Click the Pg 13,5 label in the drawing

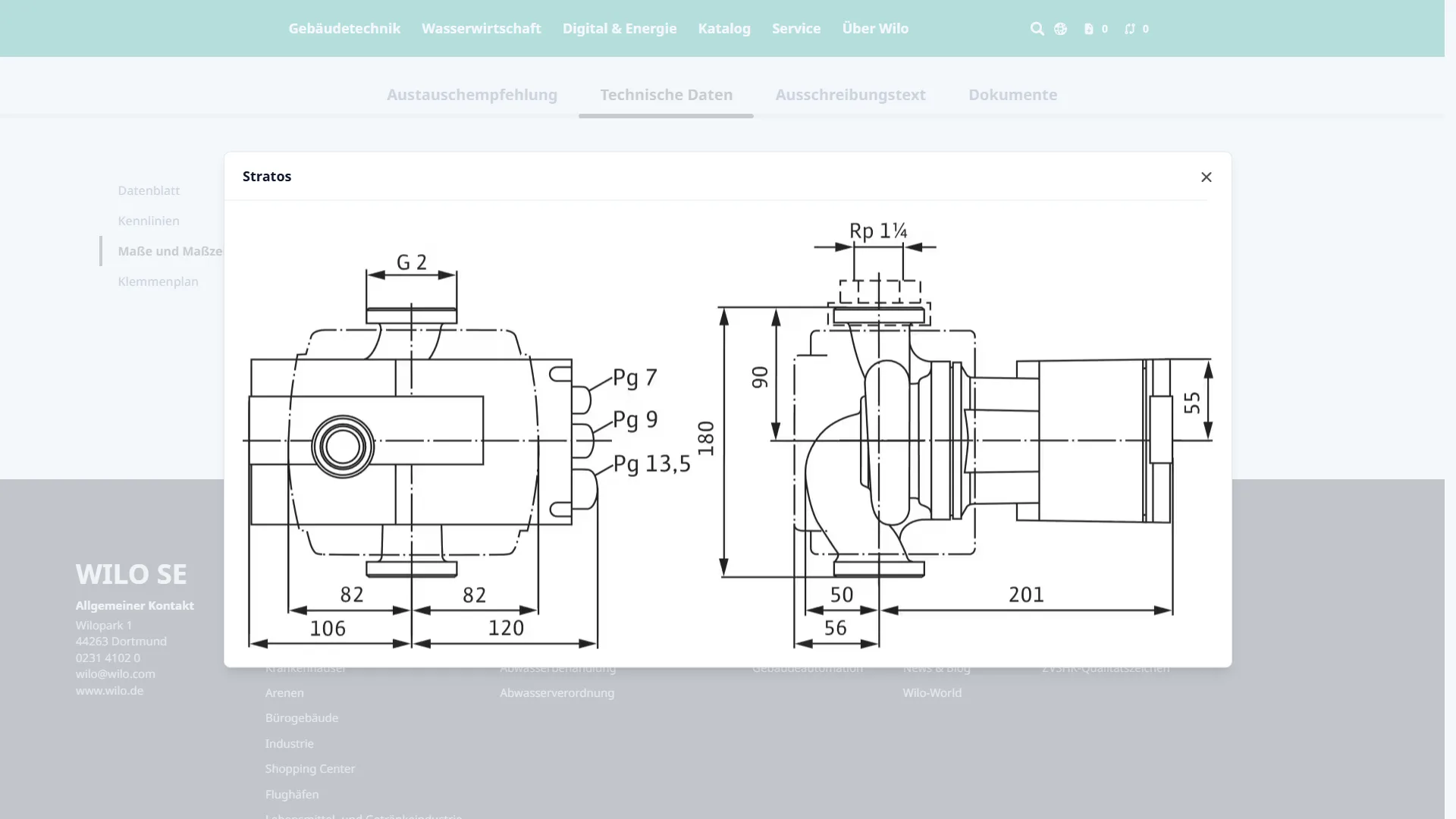click(652, 463)
